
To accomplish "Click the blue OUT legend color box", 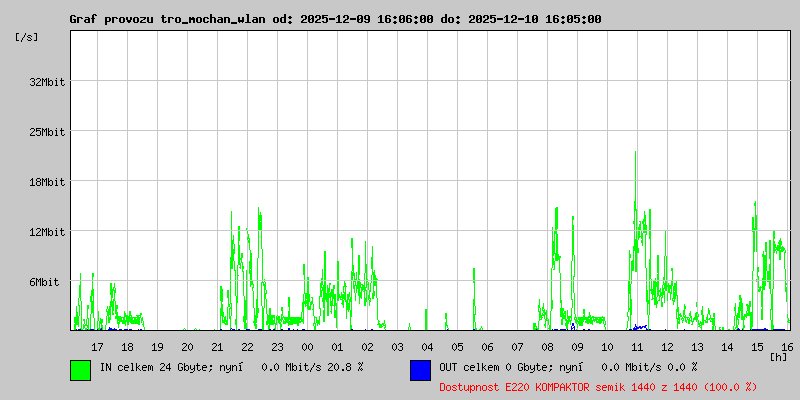I will (x=420, y=369).
